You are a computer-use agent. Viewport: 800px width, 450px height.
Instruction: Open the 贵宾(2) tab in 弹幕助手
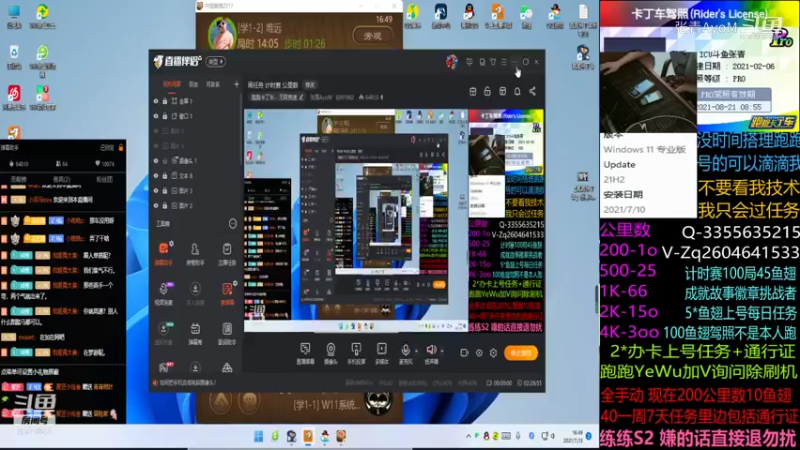[x=62, y=180]
